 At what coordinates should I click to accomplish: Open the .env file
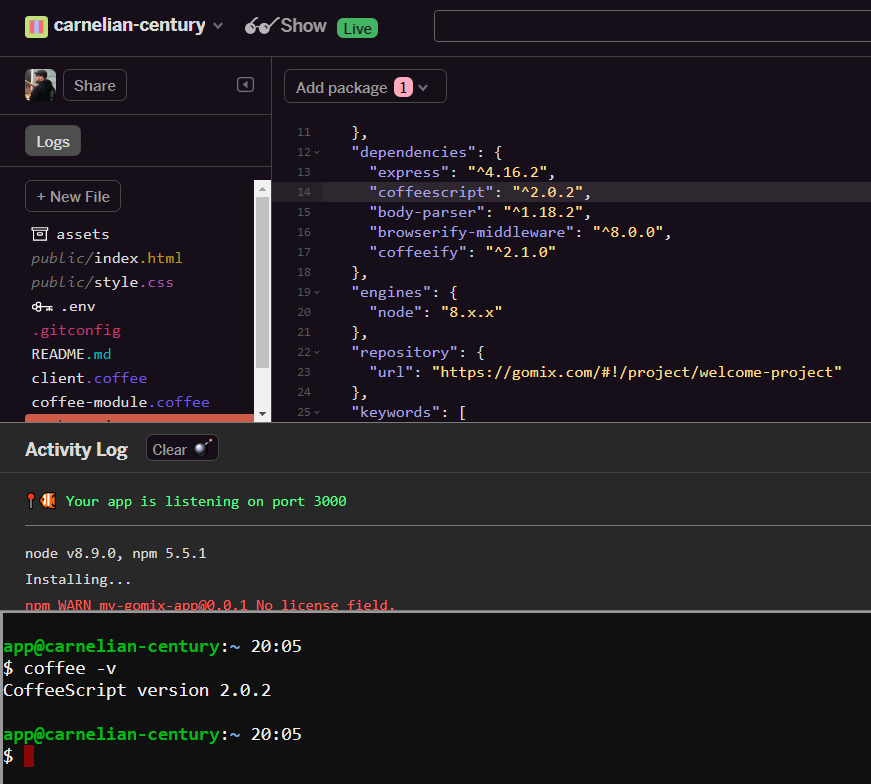tap(63, 307)
